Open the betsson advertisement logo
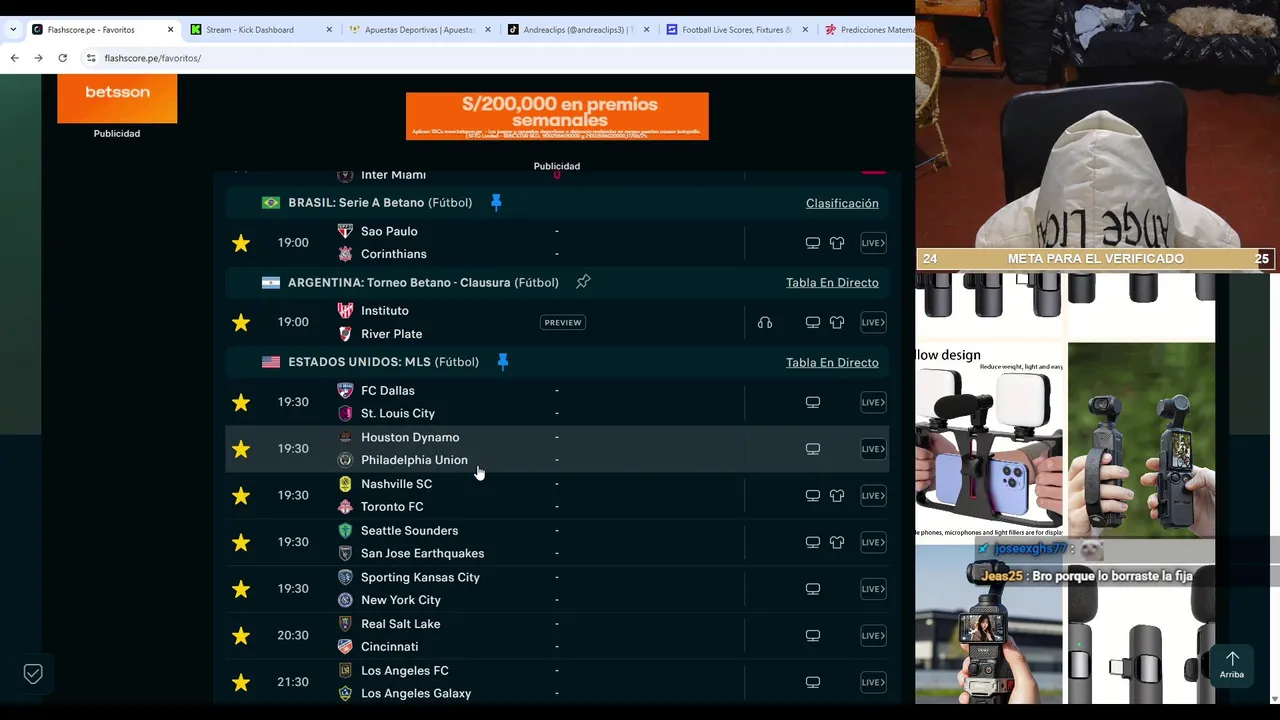 117,99
